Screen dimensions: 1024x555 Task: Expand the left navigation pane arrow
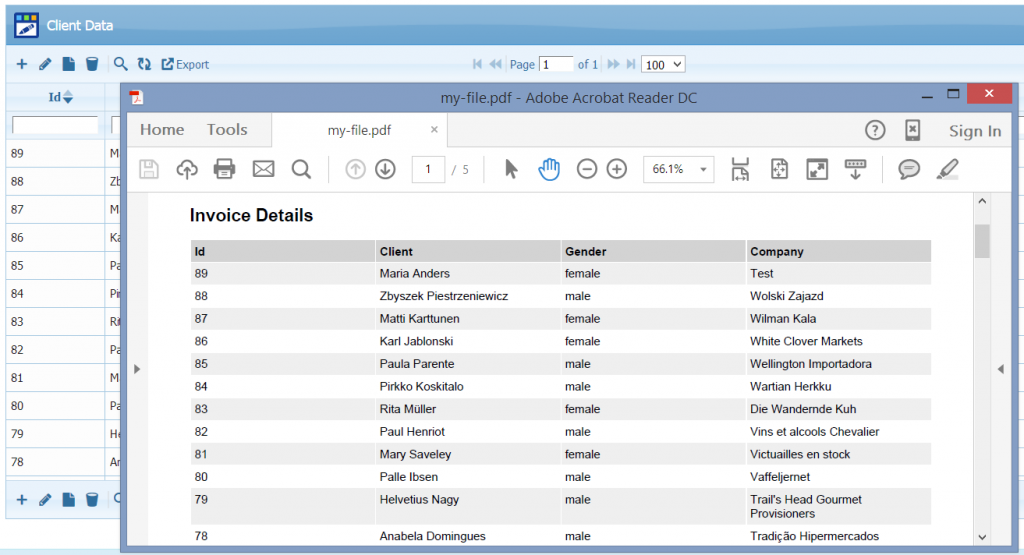click(137, 369)
